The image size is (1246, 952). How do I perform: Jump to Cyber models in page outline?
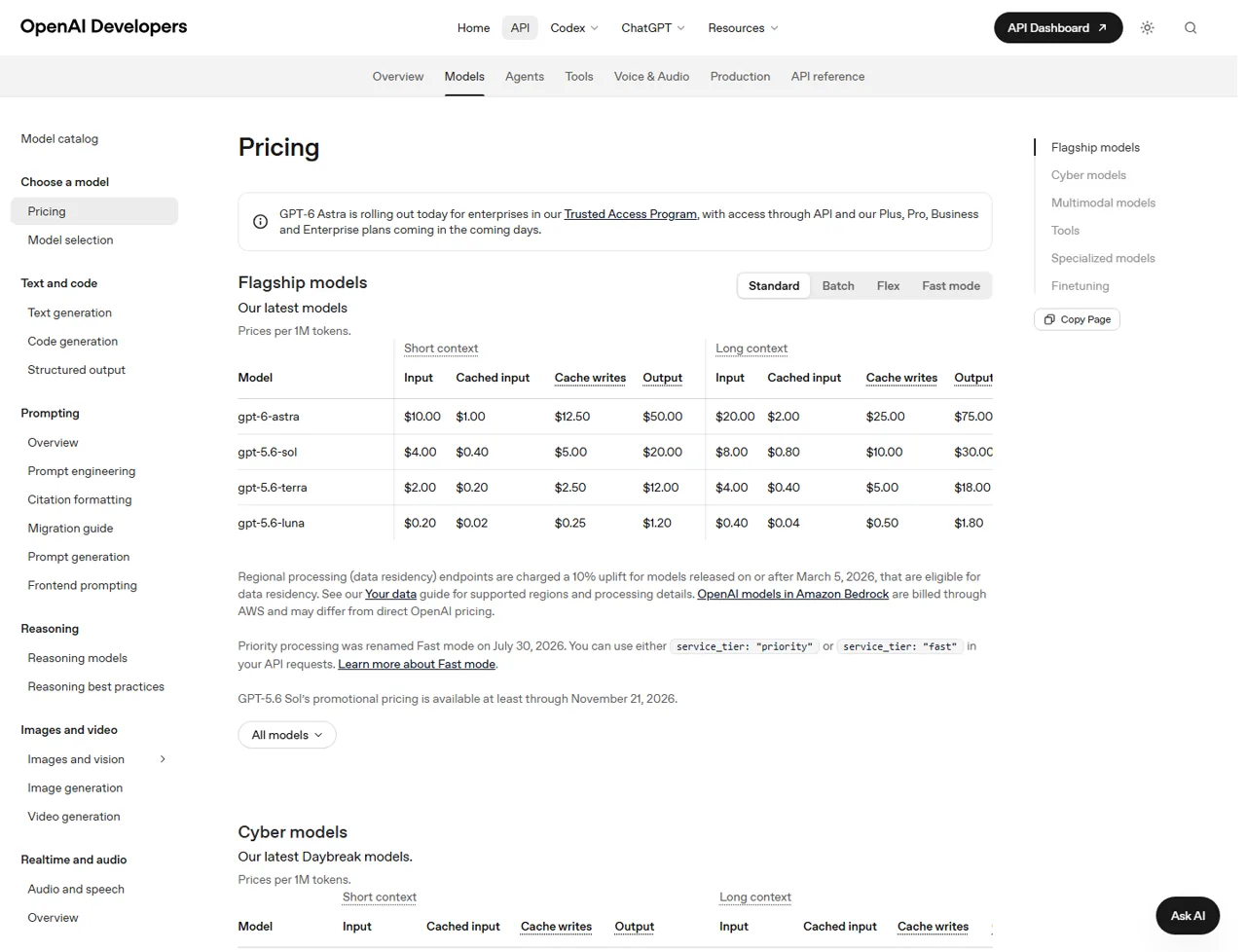tap(1088, 175)
